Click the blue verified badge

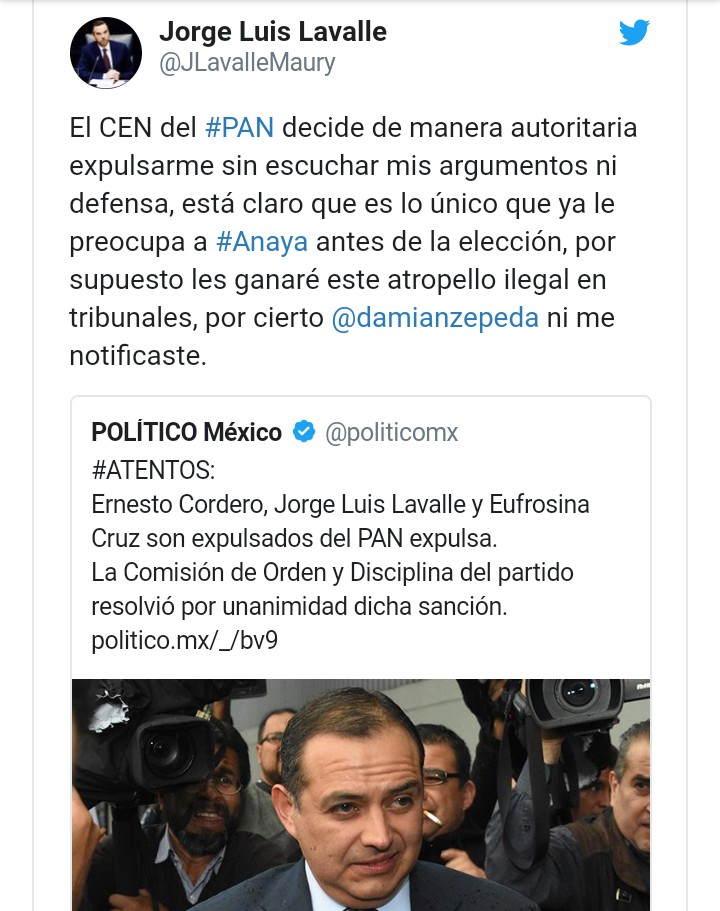(x=304, y=432)
